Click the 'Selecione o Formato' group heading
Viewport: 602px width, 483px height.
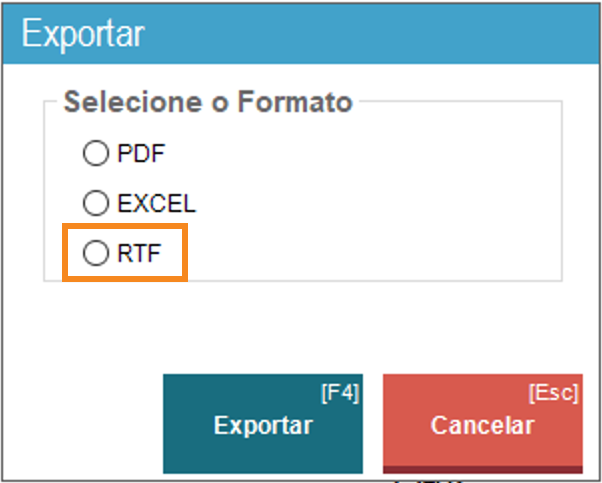tap(208, 102)
